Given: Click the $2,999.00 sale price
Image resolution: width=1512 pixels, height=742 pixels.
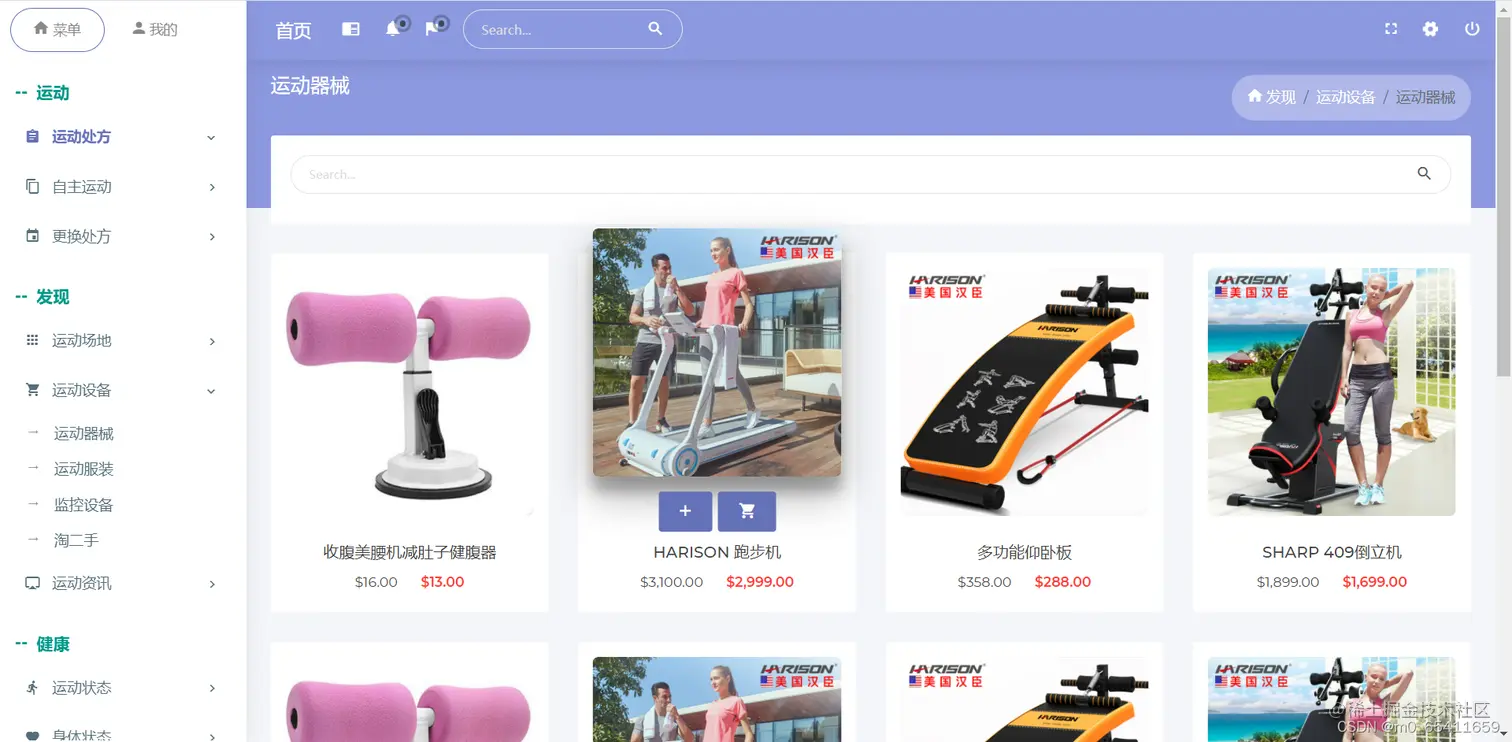Looking at the screenshot, I should pyautogui.click(x=760, y=582).
